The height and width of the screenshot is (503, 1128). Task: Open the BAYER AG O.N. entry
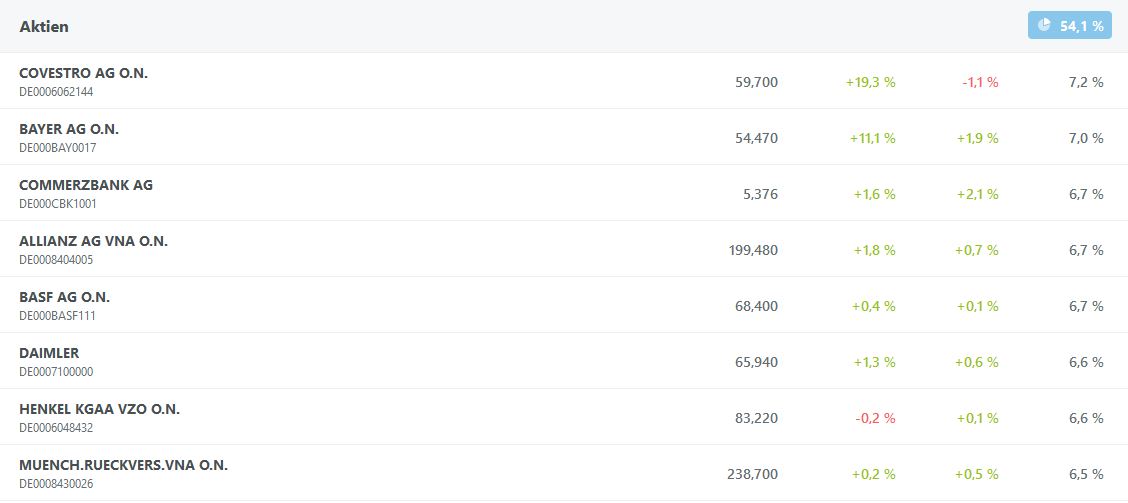coord(69,129)
